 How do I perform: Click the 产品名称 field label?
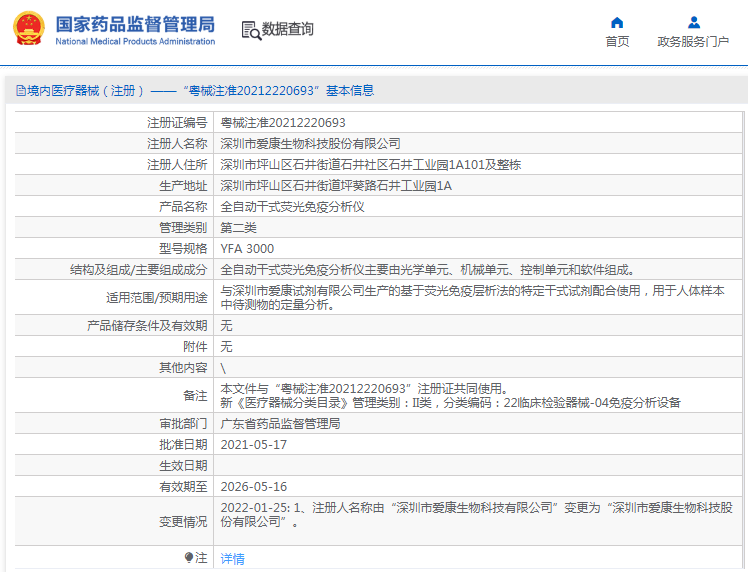tap(183, 207)
